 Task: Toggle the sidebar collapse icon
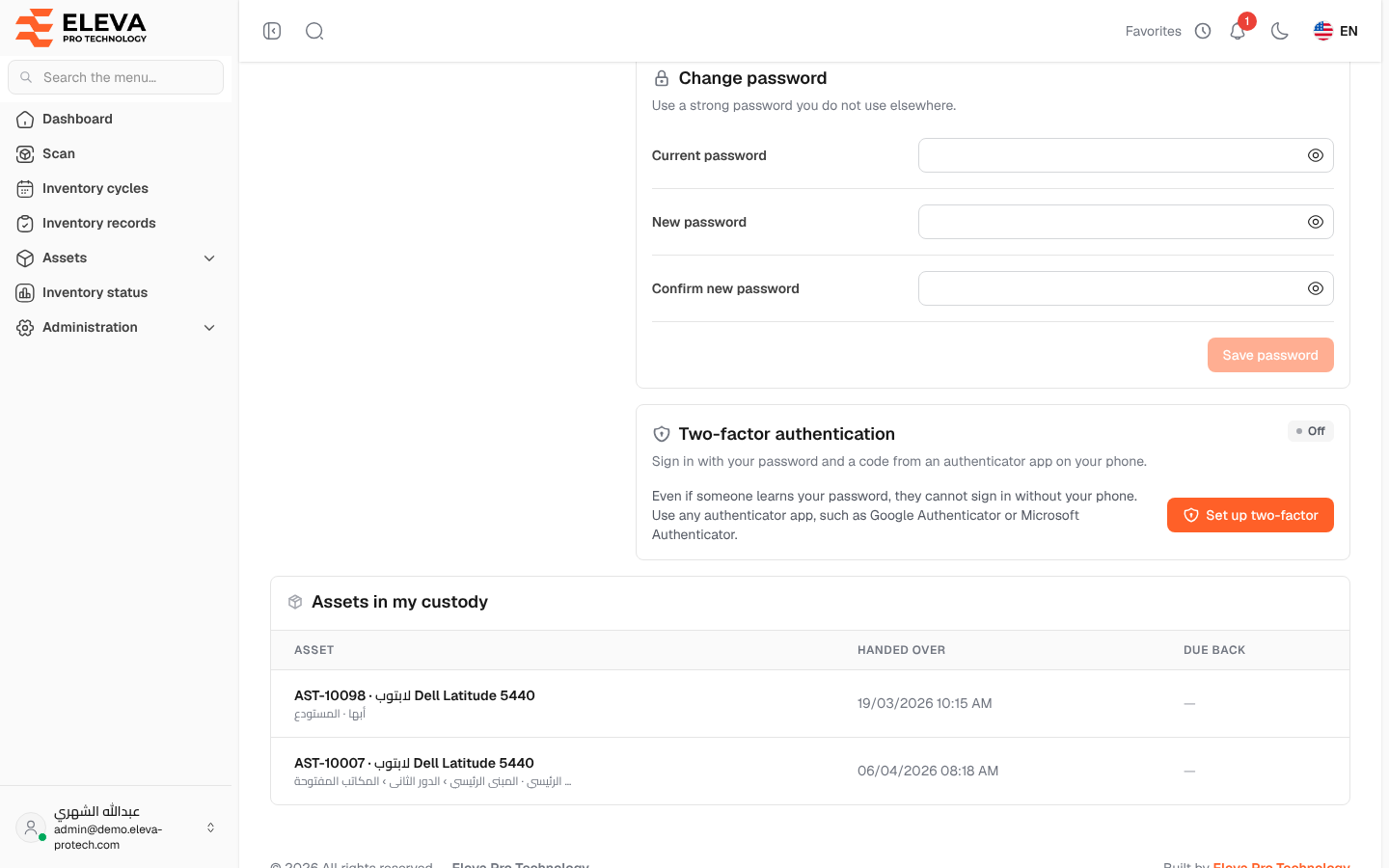272,31
